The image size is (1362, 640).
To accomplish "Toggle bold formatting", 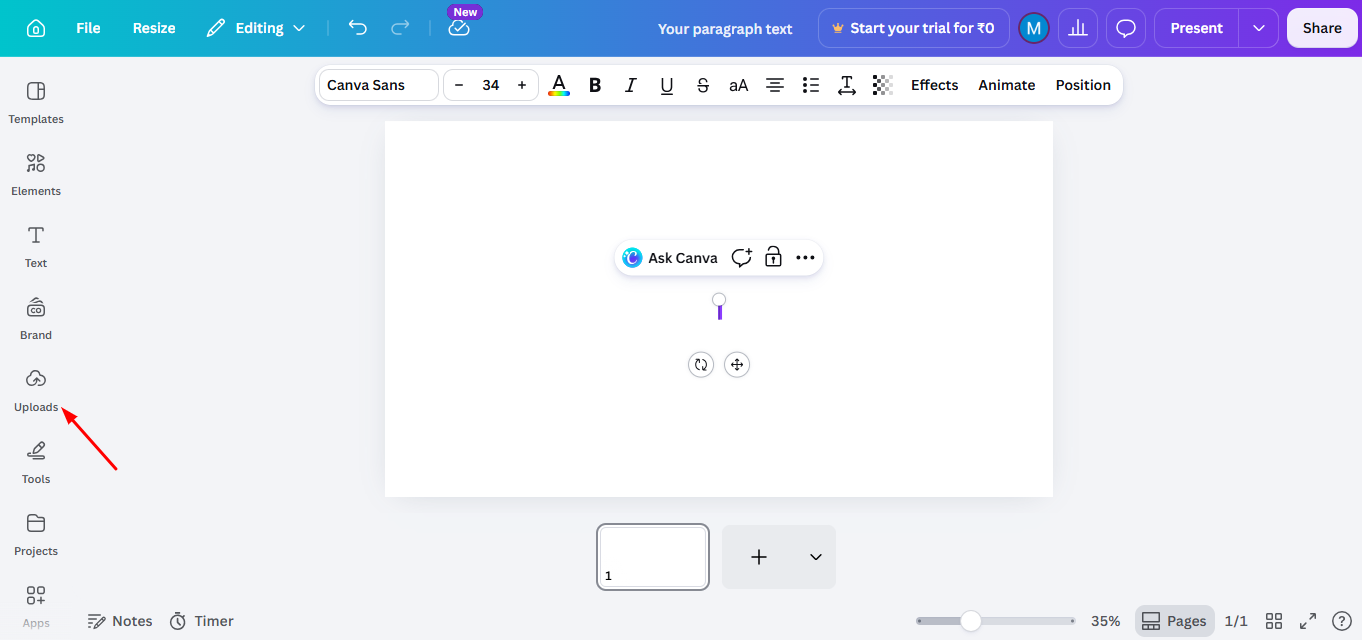I will coord(595,85).
